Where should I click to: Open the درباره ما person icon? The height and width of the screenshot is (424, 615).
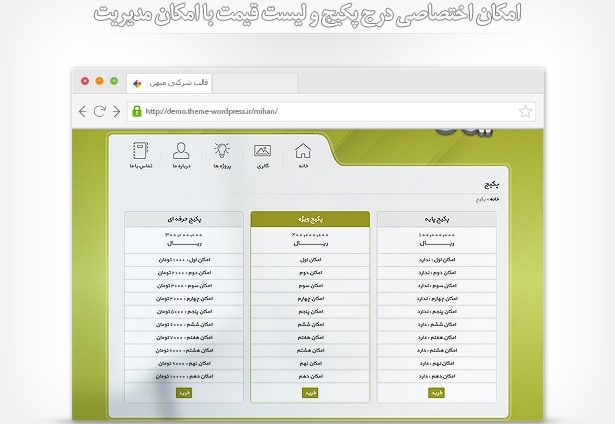(x=180, y=156)
